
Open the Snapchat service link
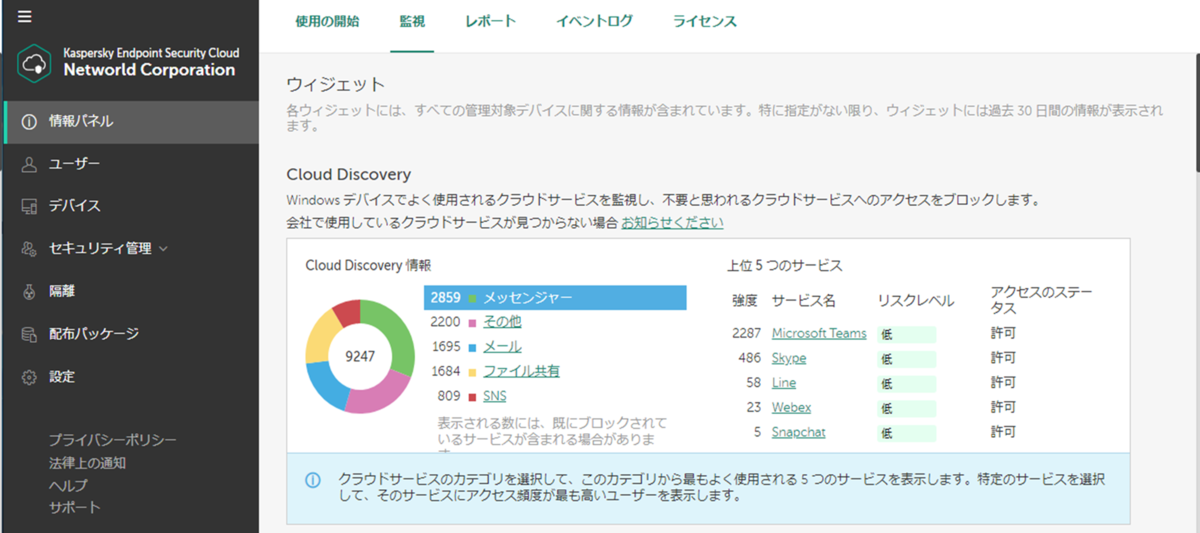[x=798, y=432]
